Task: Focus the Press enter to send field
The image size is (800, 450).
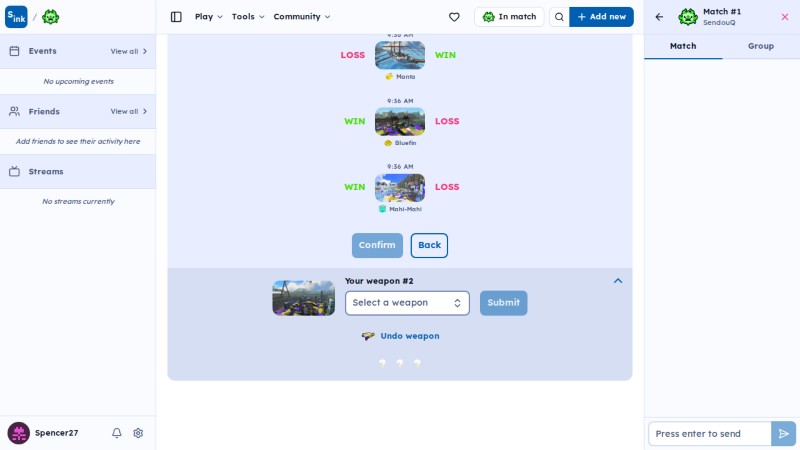Action: pos(710,434)
